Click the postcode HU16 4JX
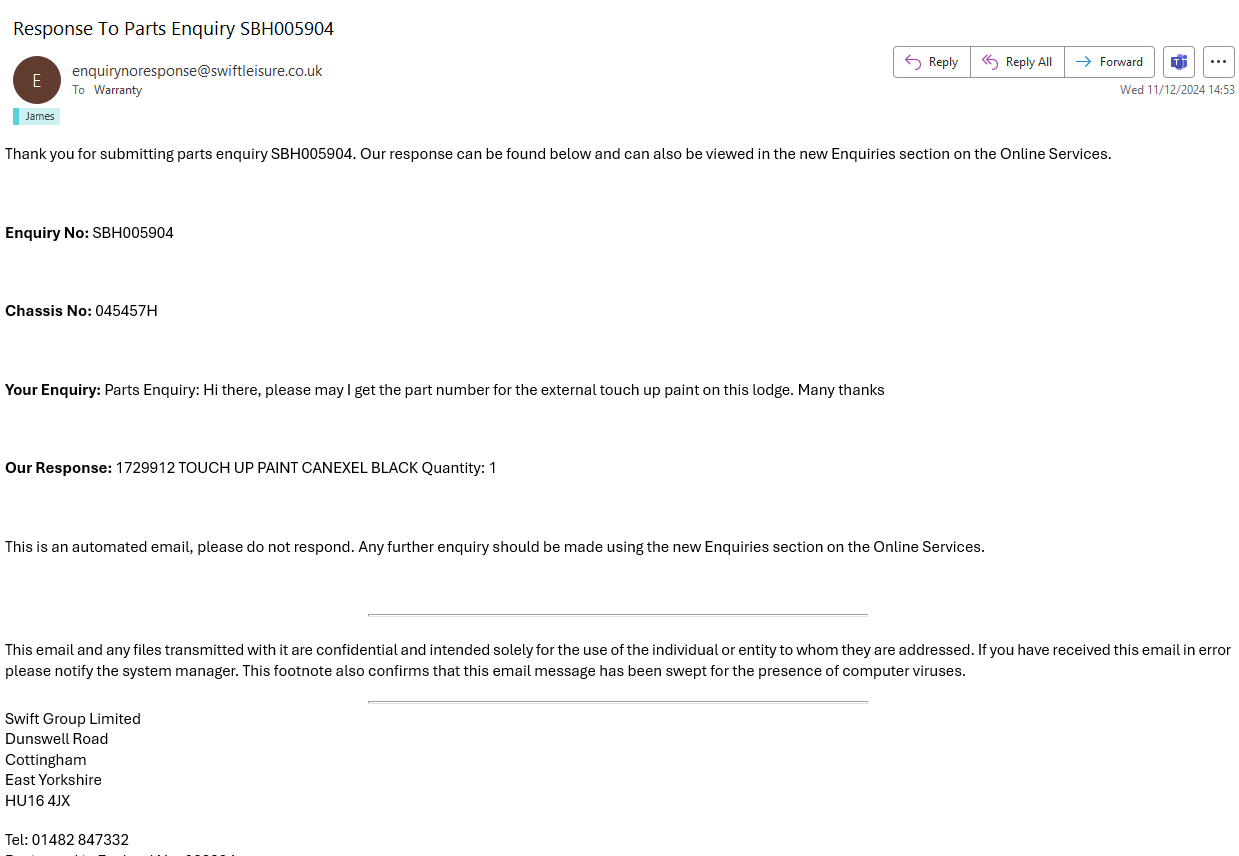 (x=38, y=801)
